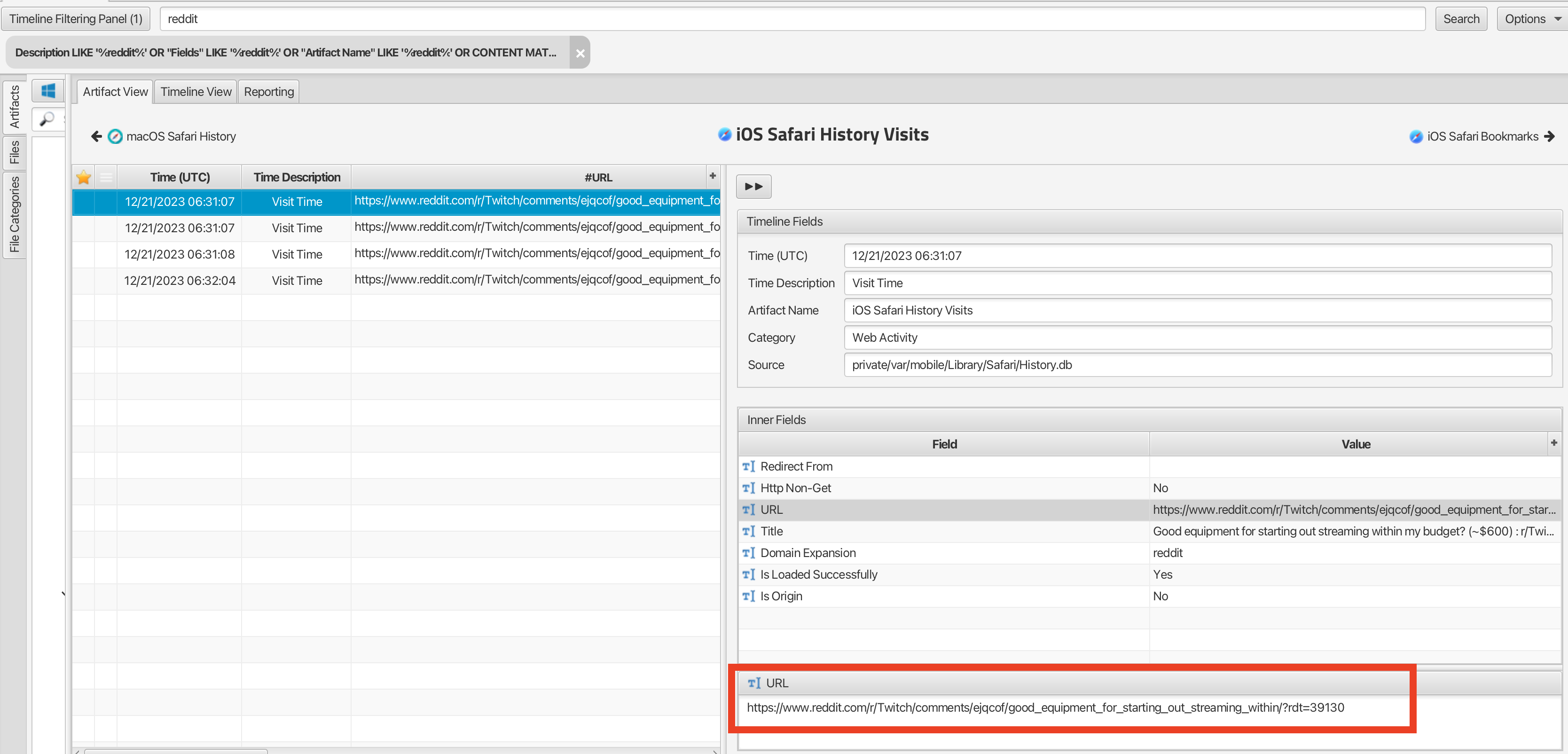Click the Timeline Fields section header
1568x754 pixels.
coord(1149,221)
